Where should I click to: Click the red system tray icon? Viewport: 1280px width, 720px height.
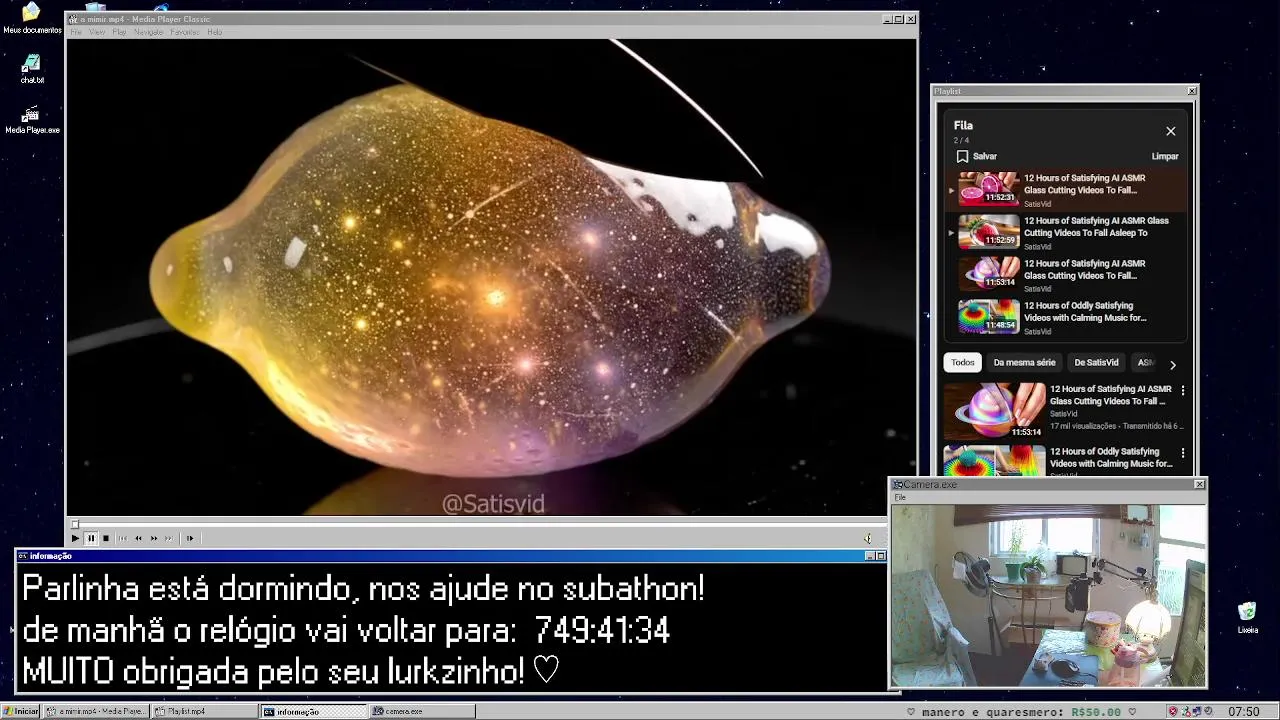pos(1173,712)
